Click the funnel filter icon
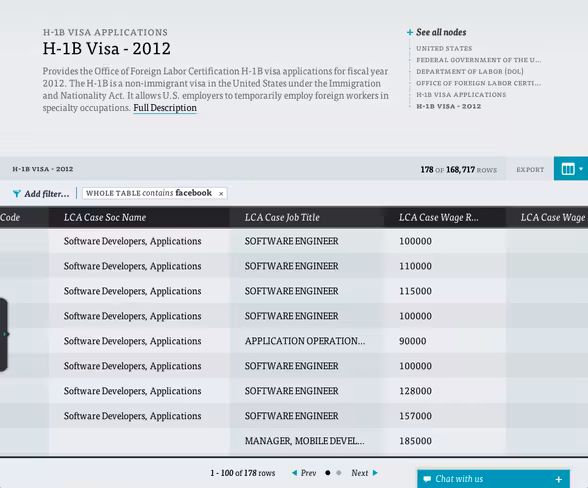588x488 pixels. tap(16, 194)
